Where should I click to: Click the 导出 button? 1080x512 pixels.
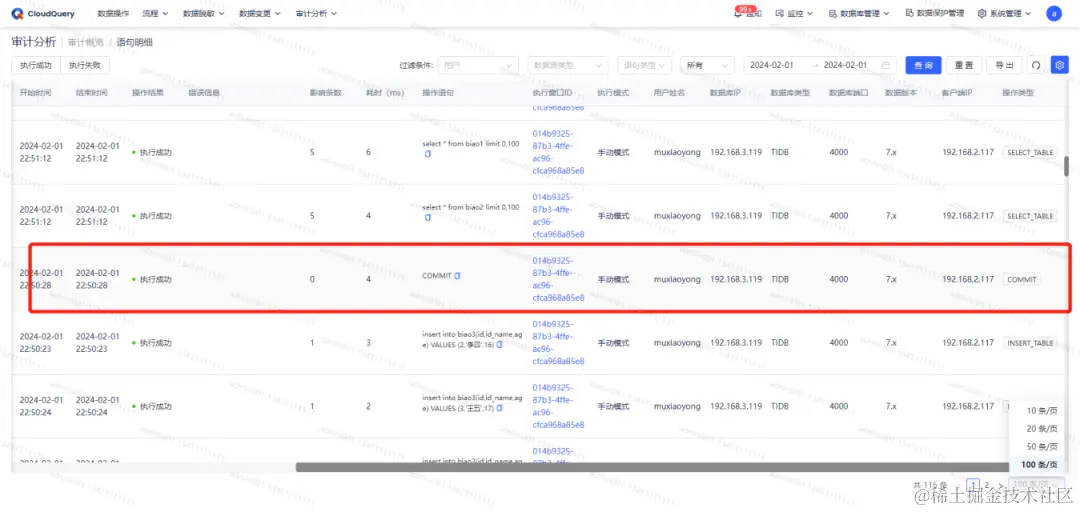tap(1004, 65)
